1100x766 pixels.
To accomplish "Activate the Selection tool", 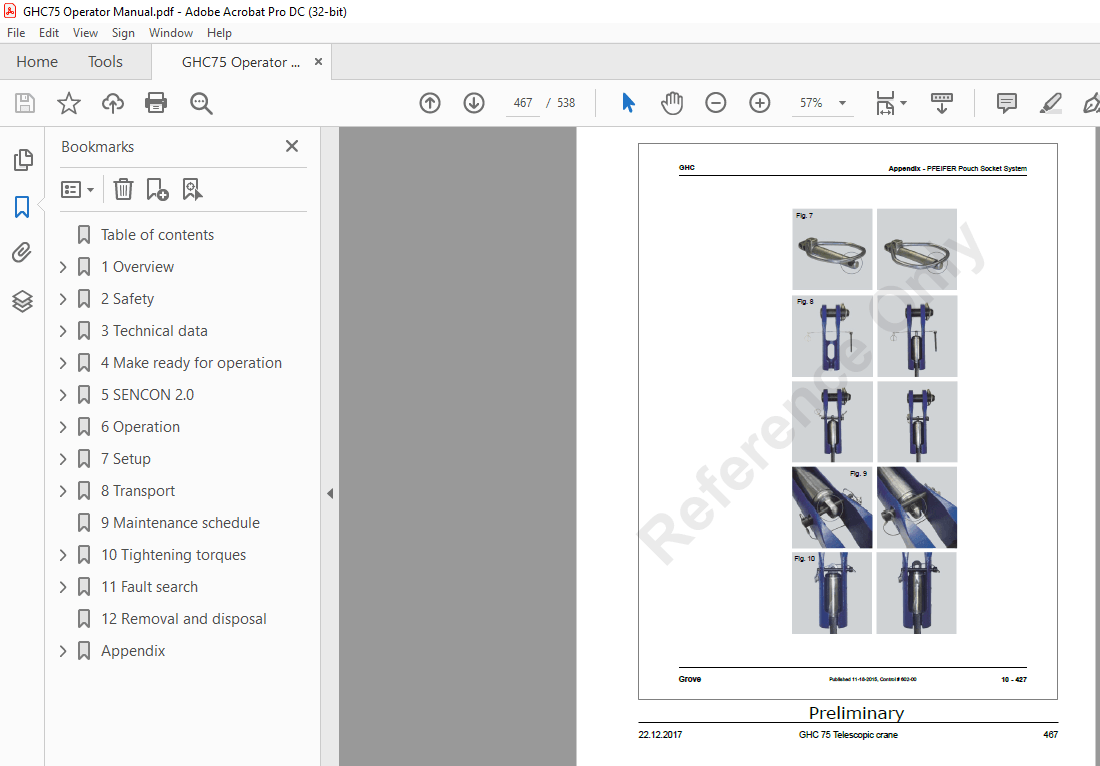I will click(x=629, y=103).
